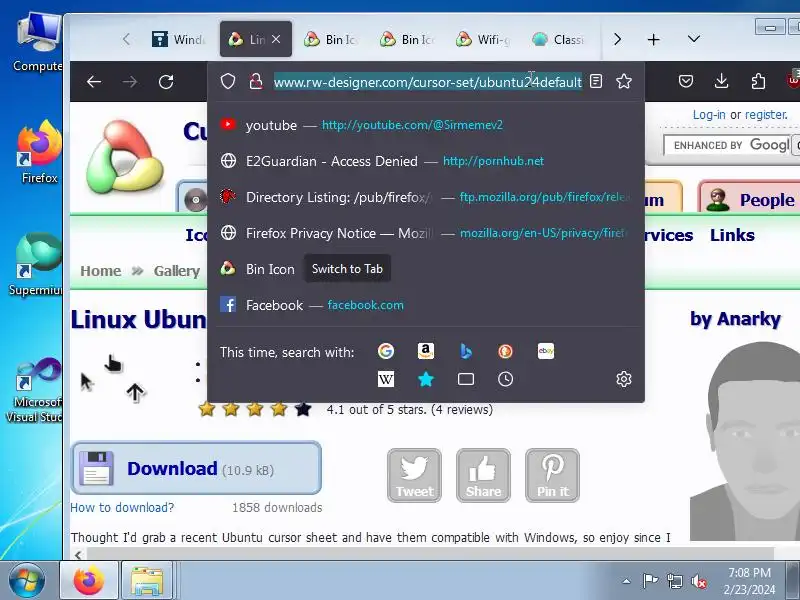This screenshot has height=600, width=800.
Task: Click the network tray icon
Action: tap(674, 581)
